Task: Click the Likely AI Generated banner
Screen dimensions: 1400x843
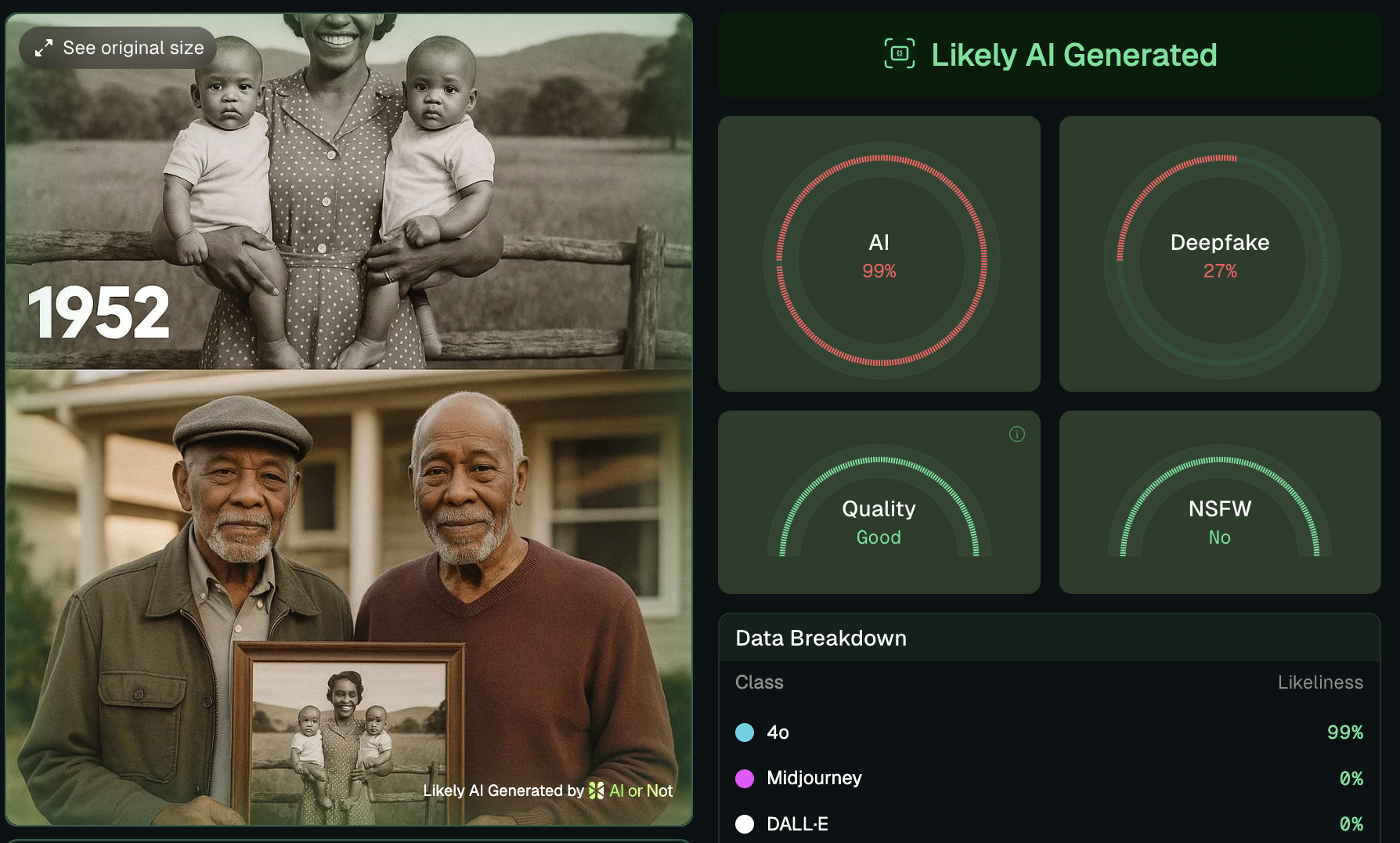Action: point(1049,55)
